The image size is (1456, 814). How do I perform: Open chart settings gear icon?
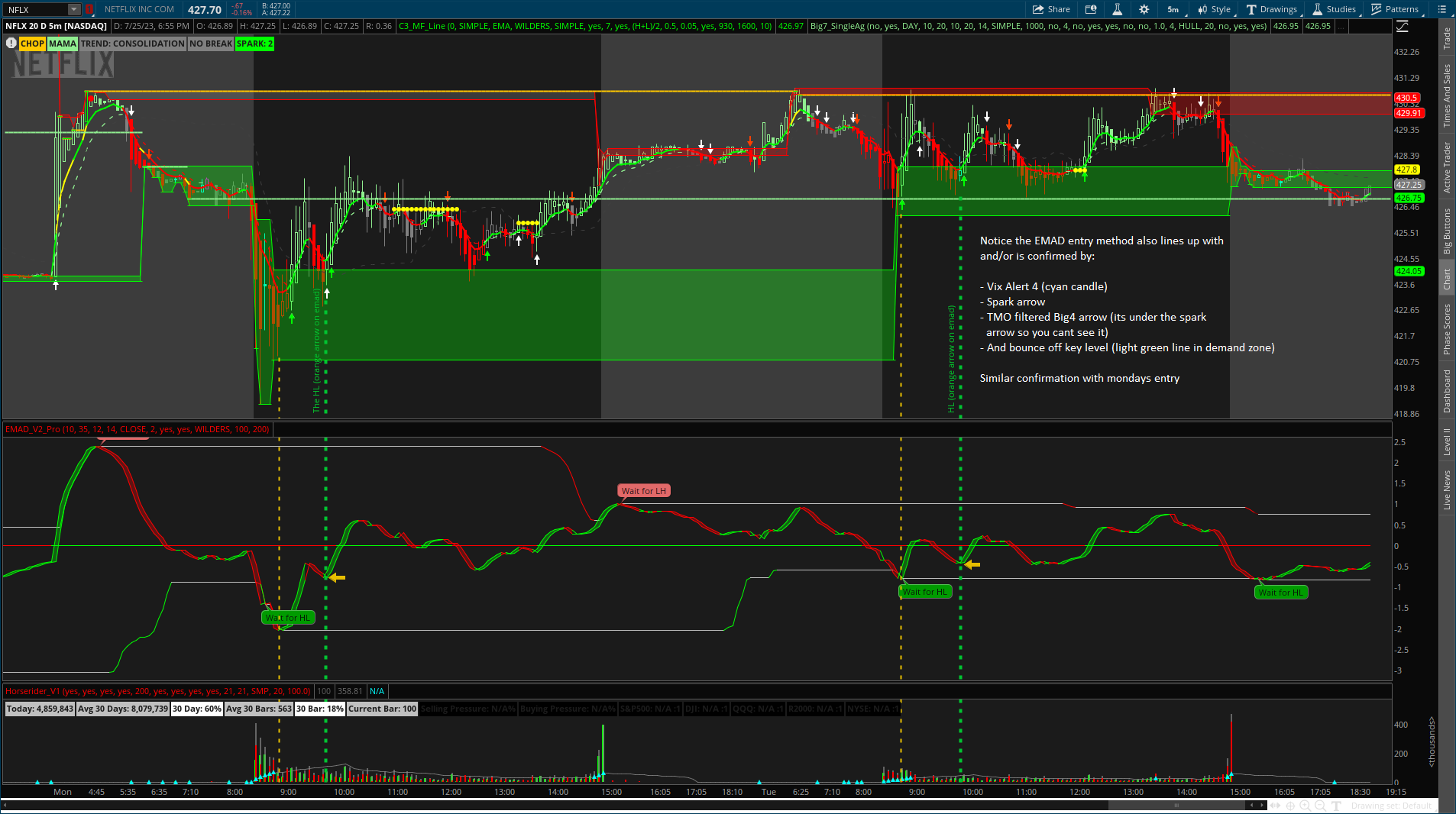click(x=1144, y=9)
